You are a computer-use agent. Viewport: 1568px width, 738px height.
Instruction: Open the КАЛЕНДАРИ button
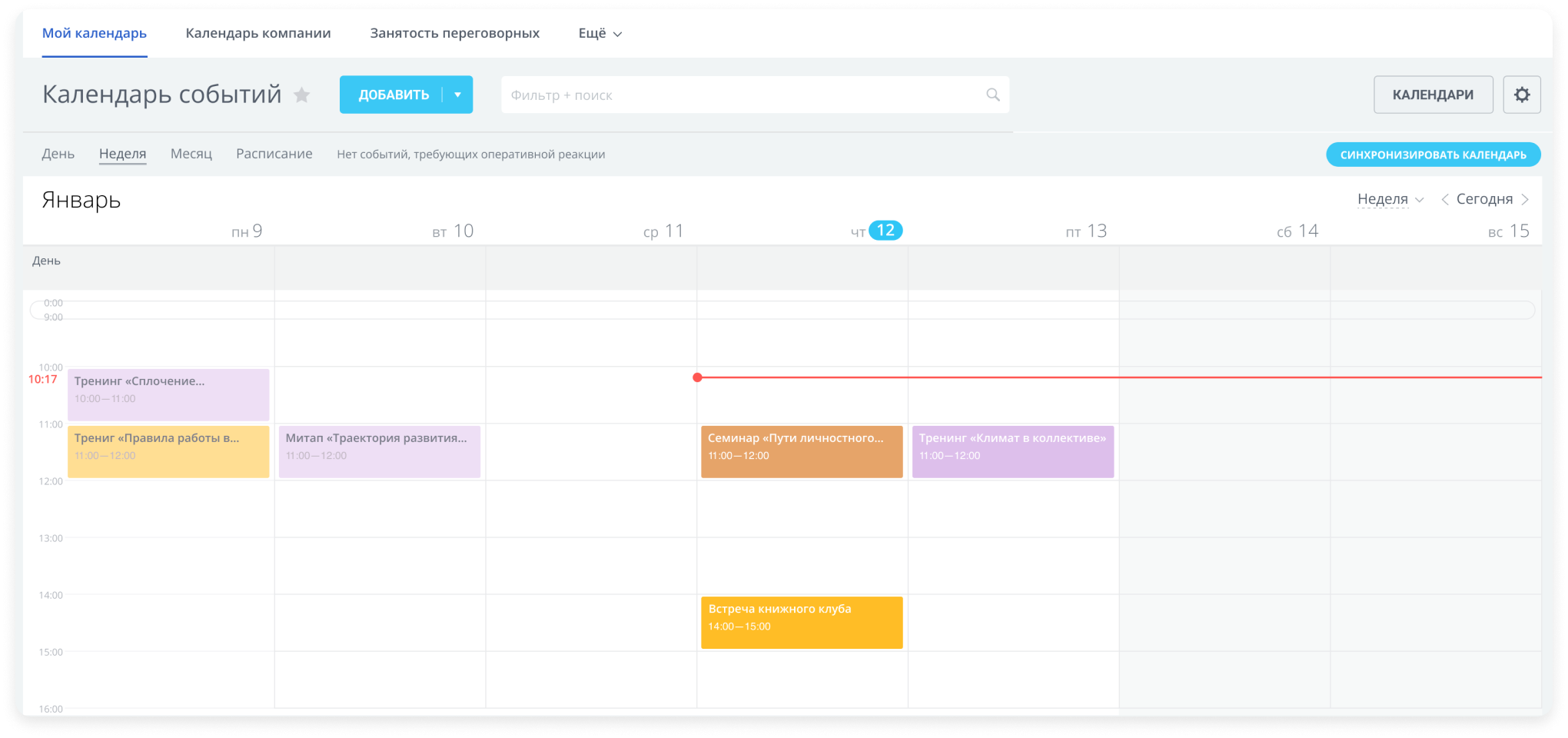click(x=1433, y=95)
